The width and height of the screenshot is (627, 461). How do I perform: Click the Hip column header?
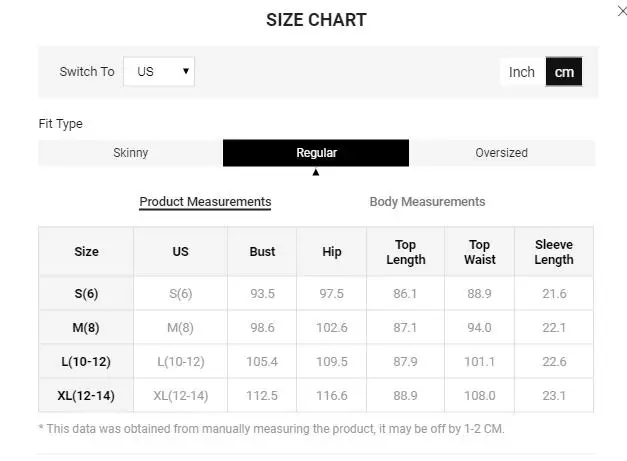click(332, 252)
